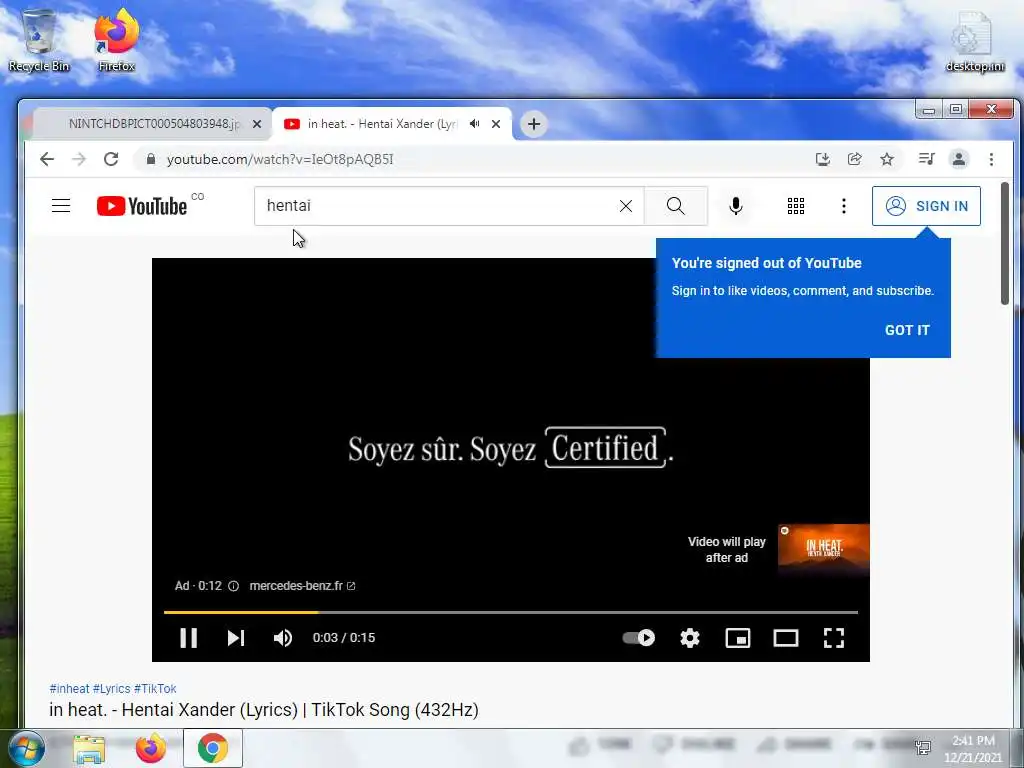Open the #inheat hashtag
Screen dimensions: 1024x768
69,688
